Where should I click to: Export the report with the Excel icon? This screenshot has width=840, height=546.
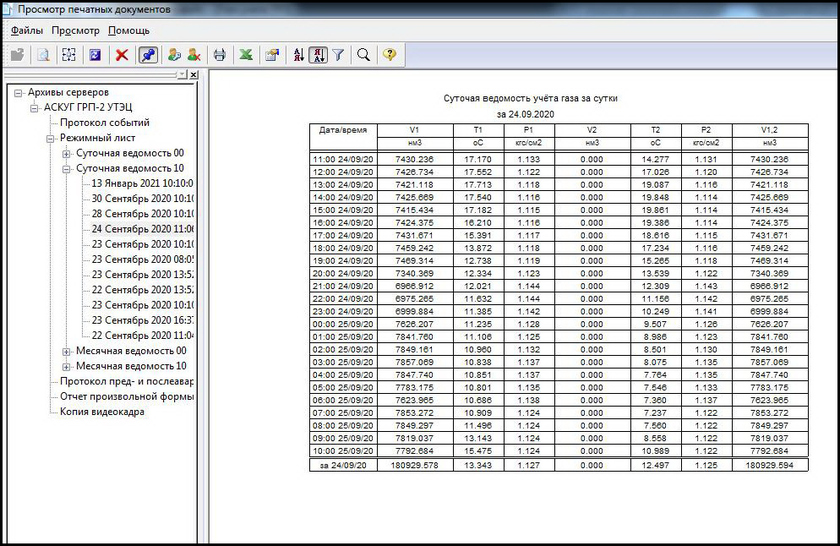(244, 55)
